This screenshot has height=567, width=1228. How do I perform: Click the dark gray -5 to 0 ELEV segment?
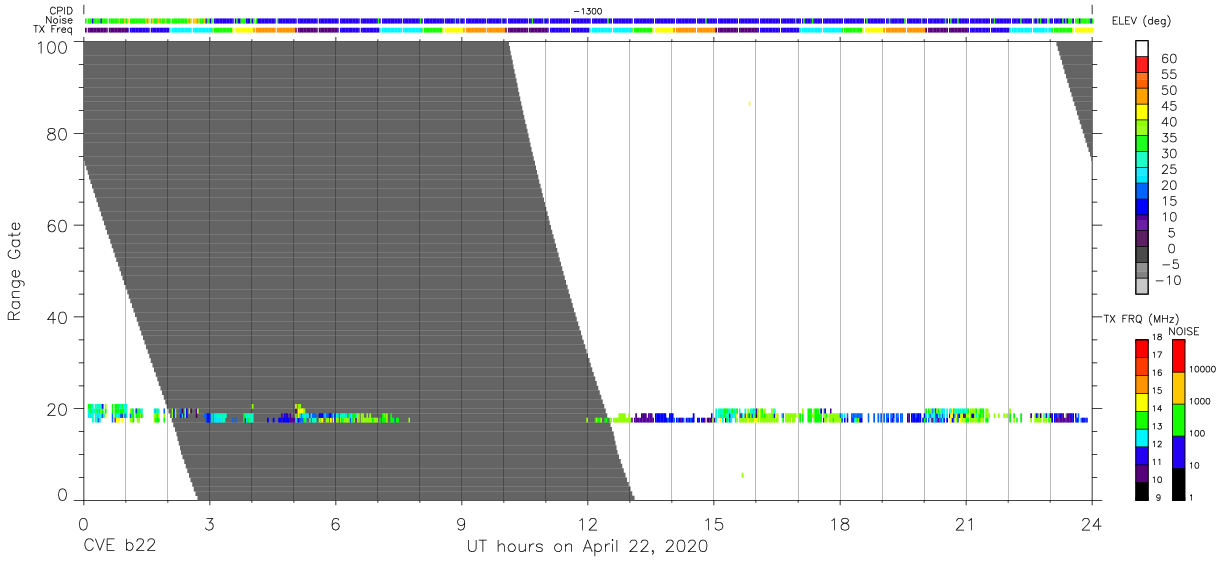(x=1143, y=256)
